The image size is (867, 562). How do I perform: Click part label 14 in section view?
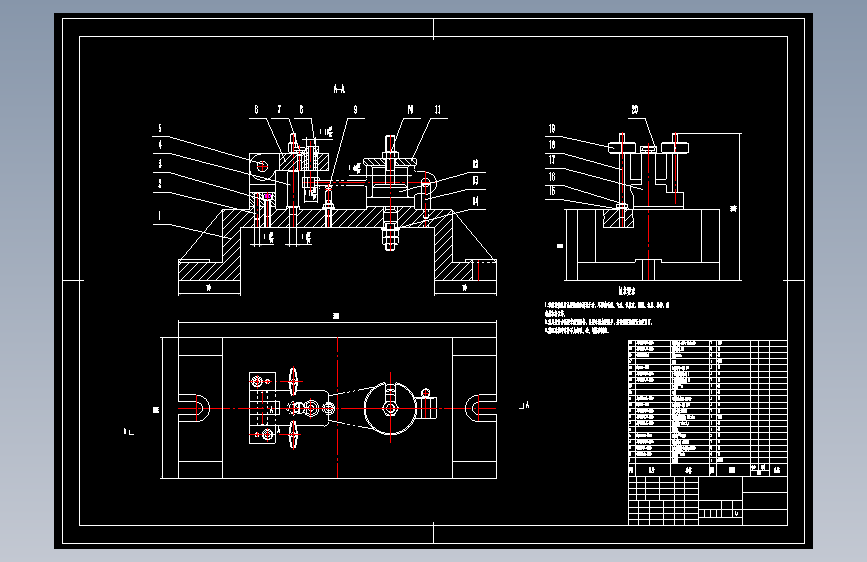pos(475,201)
